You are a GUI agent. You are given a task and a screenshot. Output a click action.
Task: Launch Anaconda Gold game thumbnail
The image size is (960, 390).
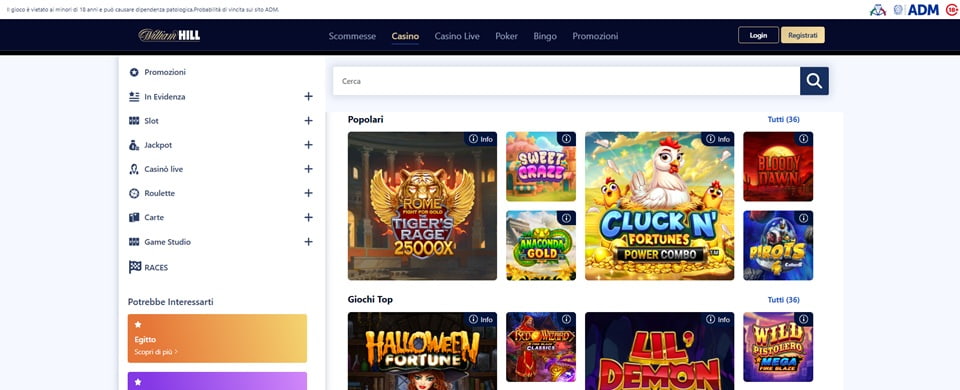pyautogui.click(x=541, y=246)
